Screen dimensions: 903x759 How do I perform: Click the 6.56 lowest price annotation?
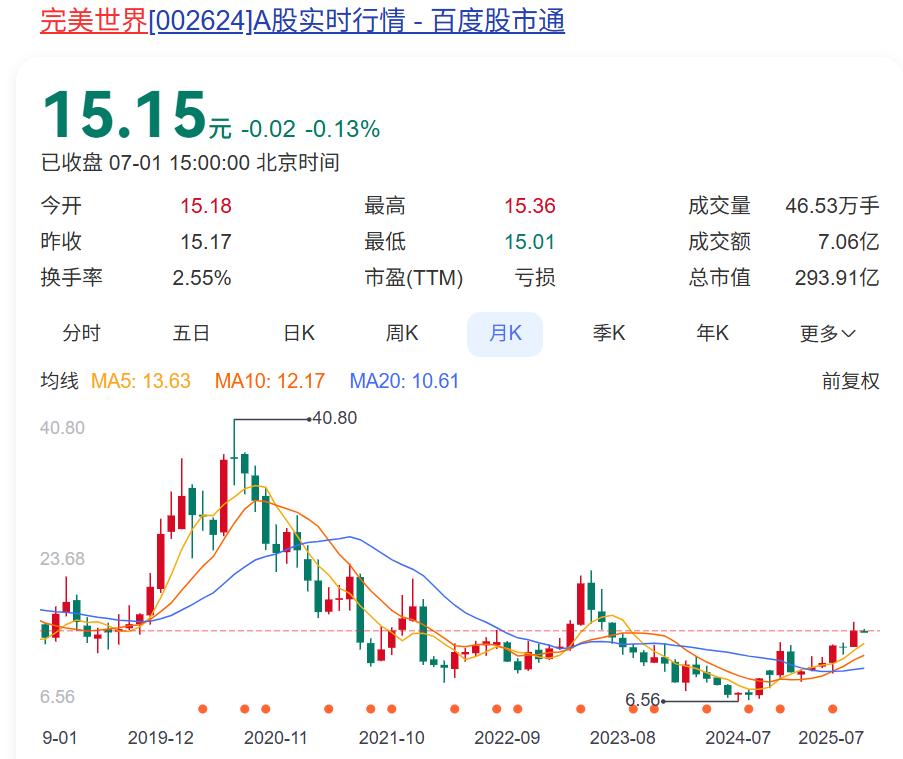point(642,700)
